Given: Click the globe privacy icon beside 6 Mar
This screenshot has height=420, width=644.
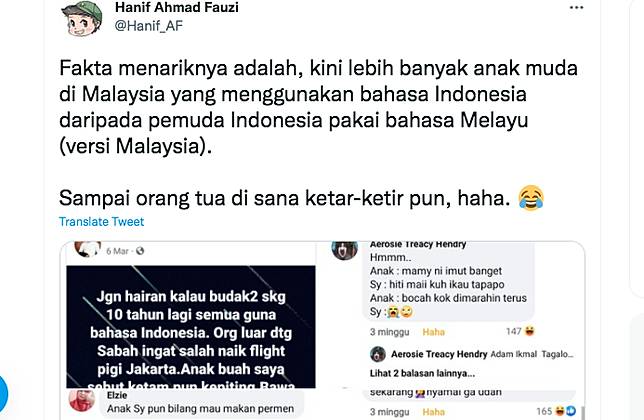Looking at the screenshot, I should point(140,250).
